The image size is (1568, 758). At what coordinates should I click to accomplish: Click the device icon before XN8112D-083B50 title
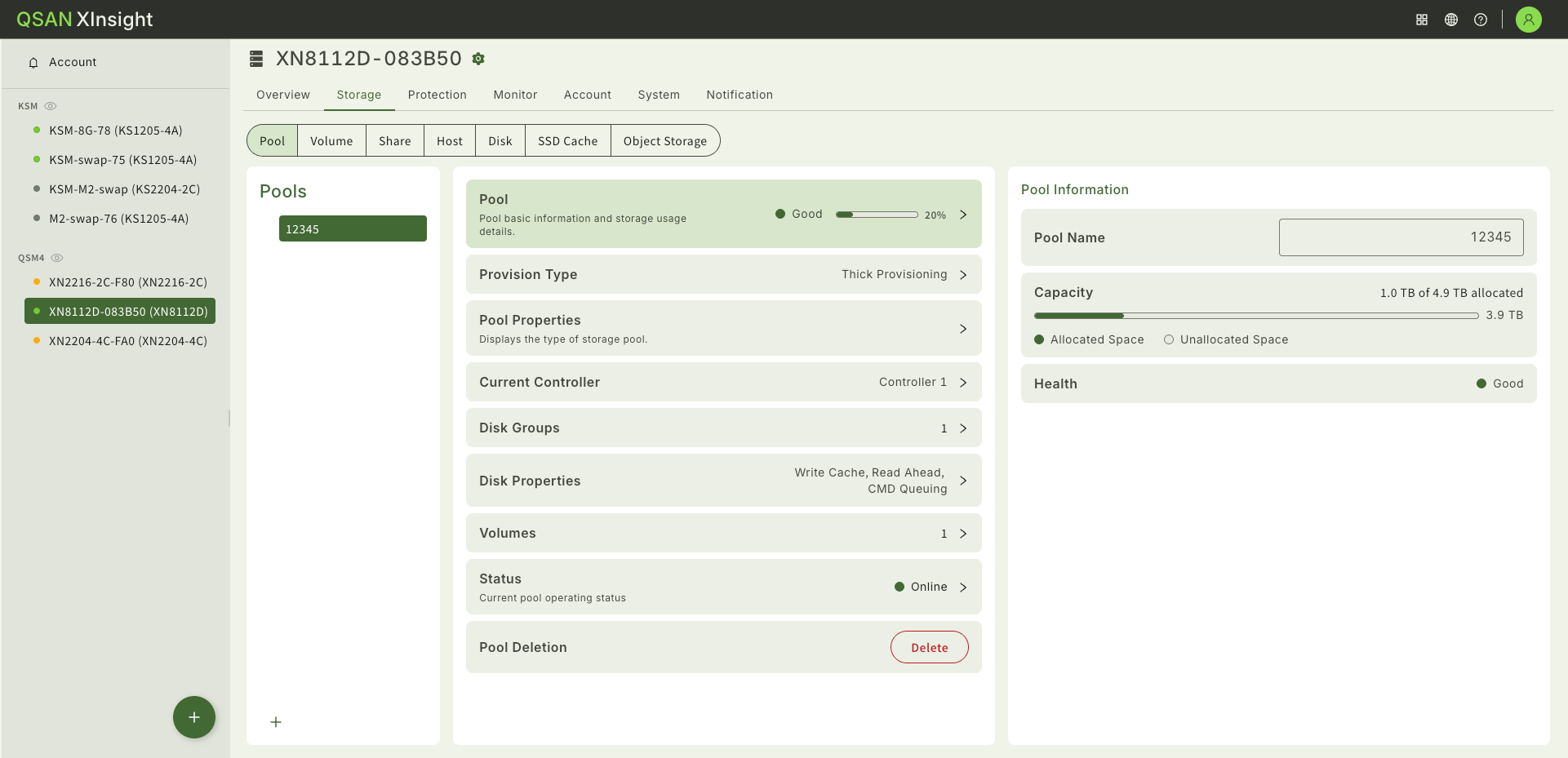[x=255, y=58]
